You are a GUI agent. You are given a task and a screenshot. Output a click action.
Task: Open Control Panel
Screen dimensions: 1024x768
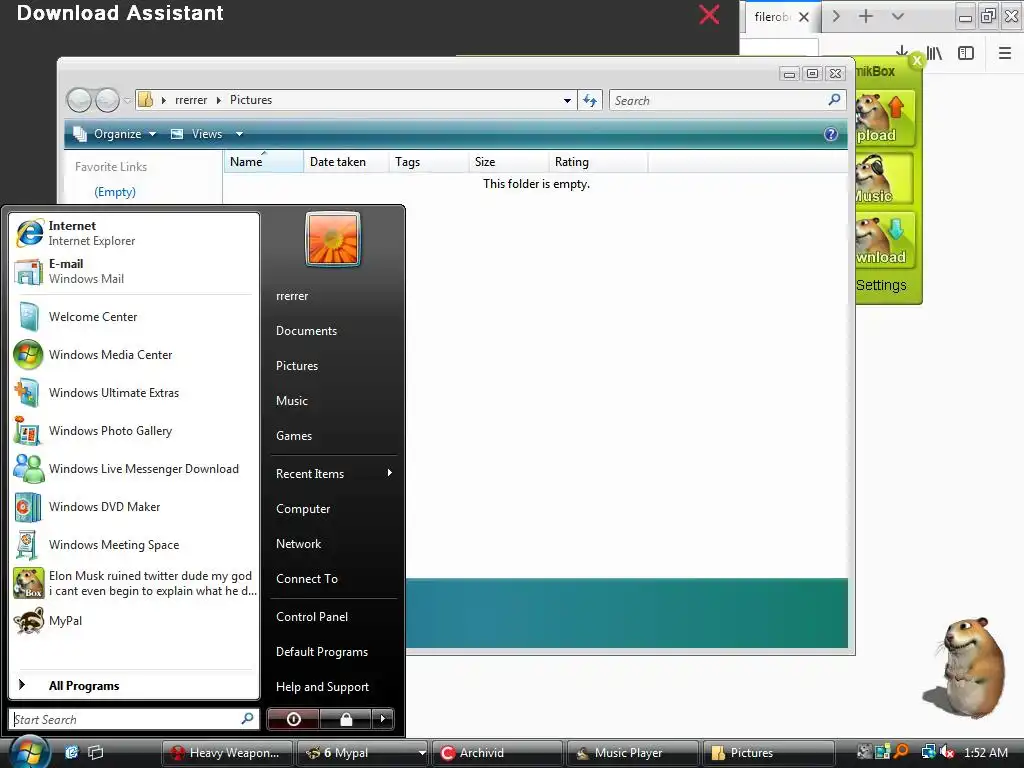click(332, 616)
